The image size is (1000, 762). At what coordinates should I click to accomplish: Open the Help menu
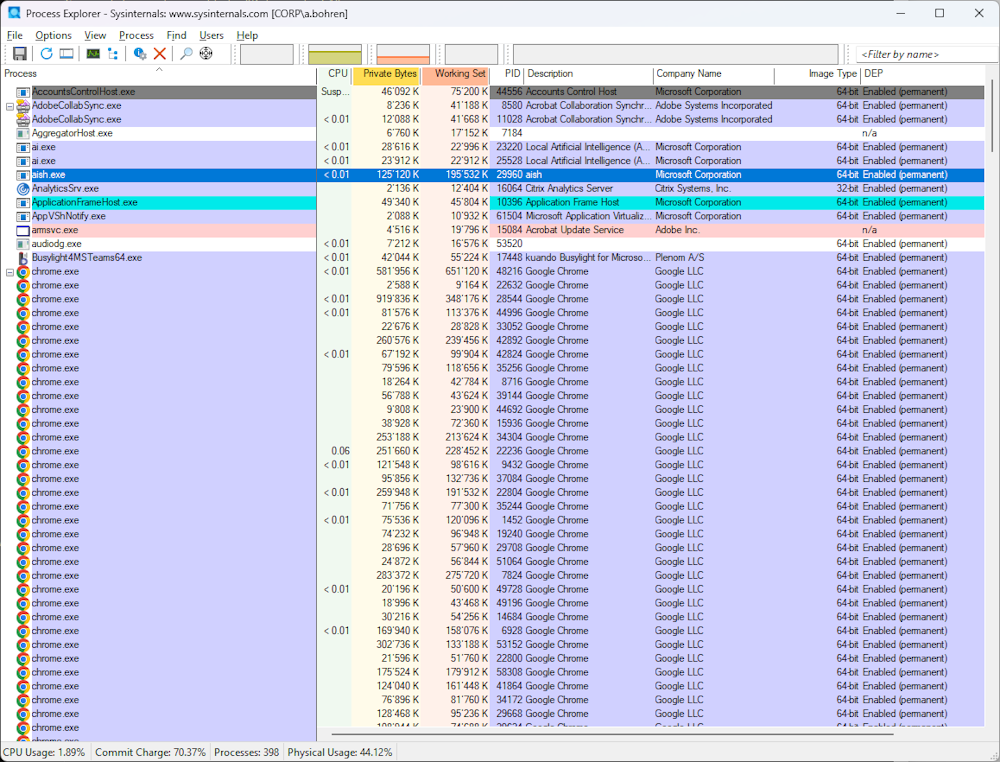coord(247,36)
